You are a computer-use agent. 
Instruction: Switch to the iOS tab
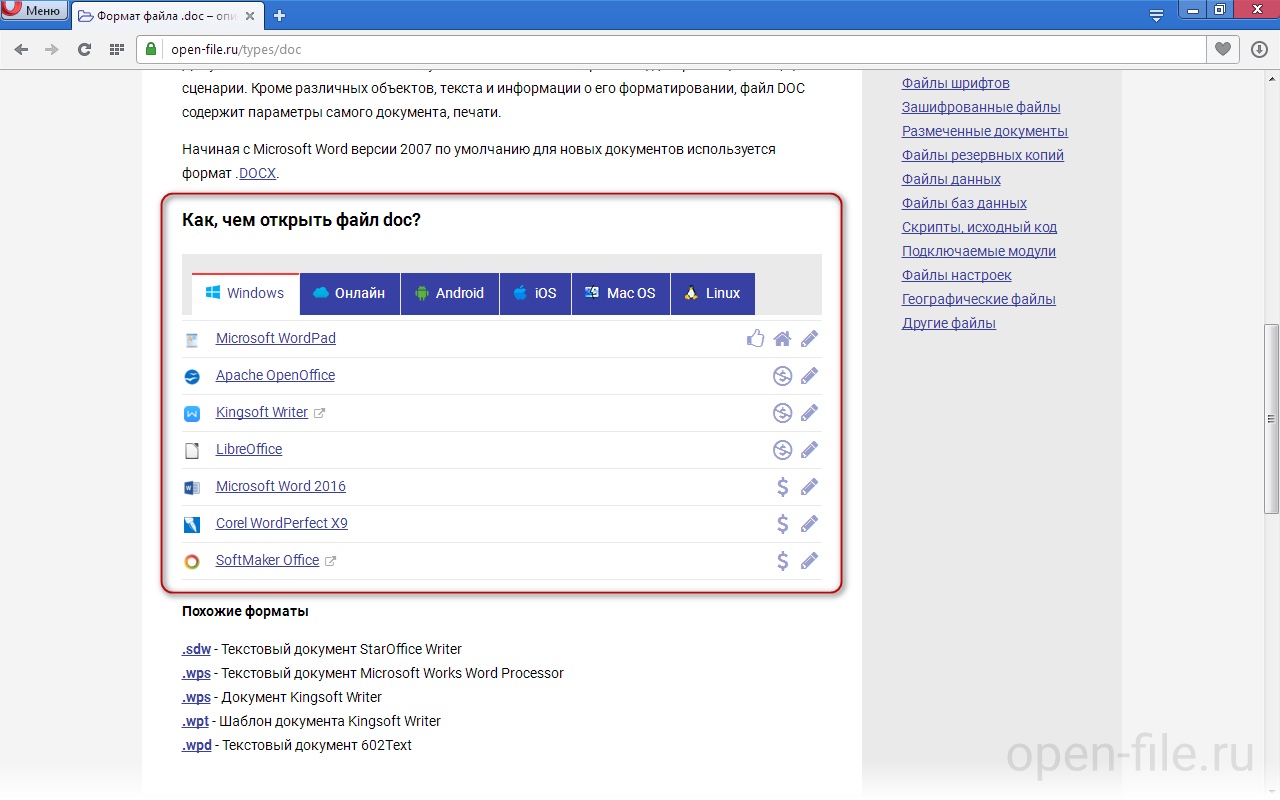(x=535, y=293)
